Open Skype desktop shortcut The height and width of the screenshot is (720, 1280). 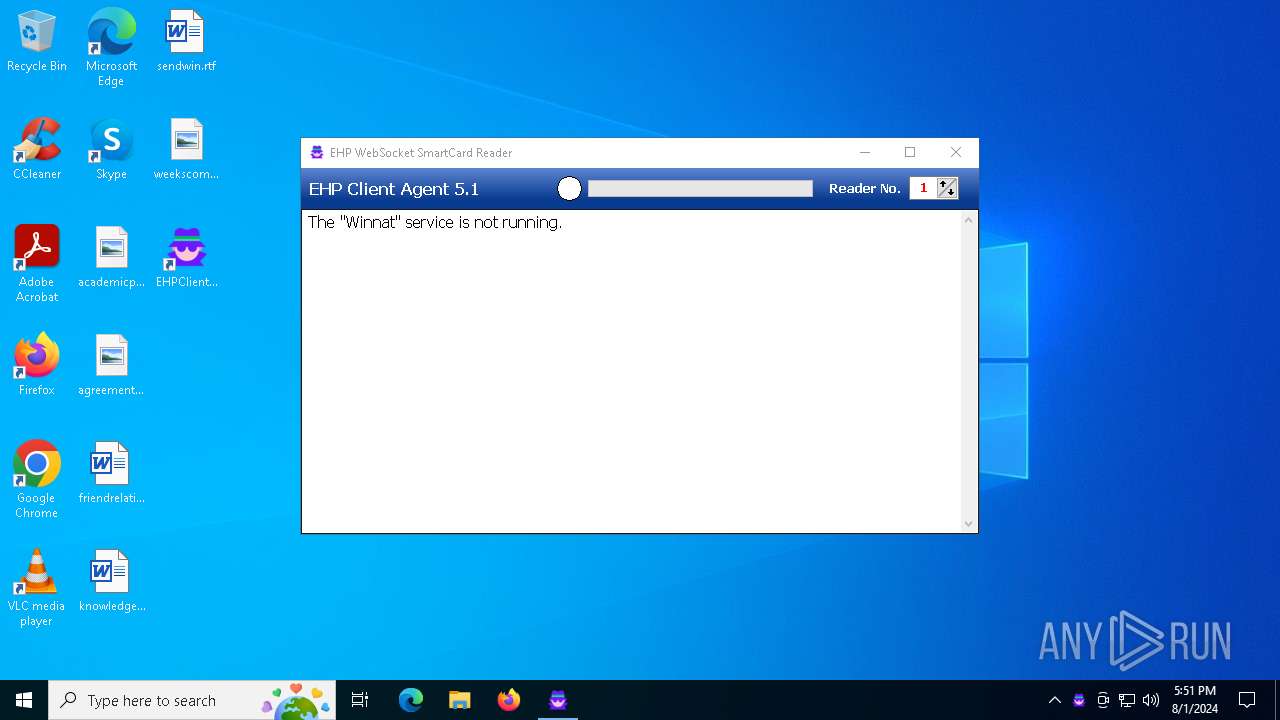pos(111,149)
